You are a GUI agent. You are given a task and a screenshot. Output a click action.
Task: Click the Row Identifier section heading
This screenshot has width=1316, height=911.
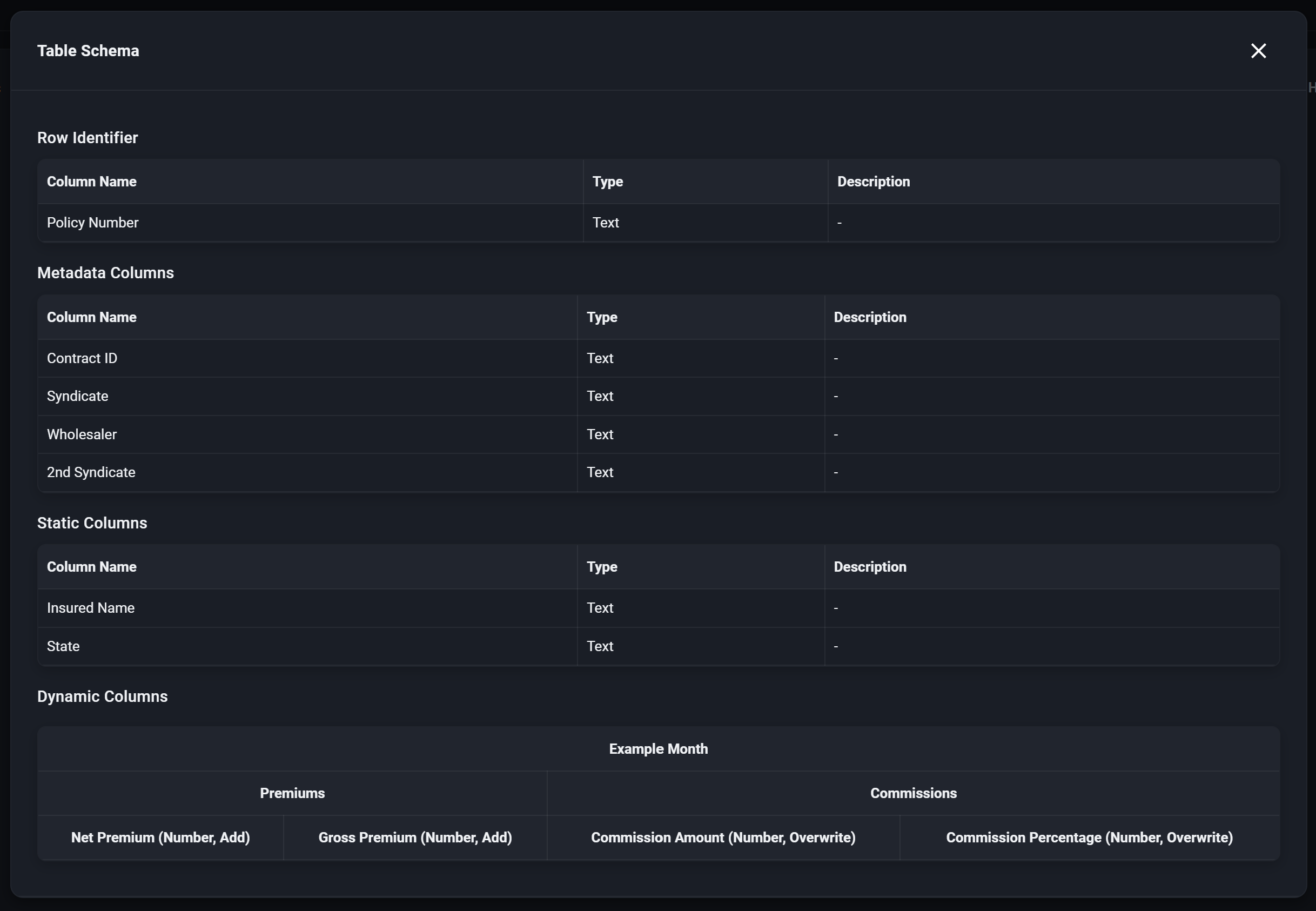(x=87, y=138)
